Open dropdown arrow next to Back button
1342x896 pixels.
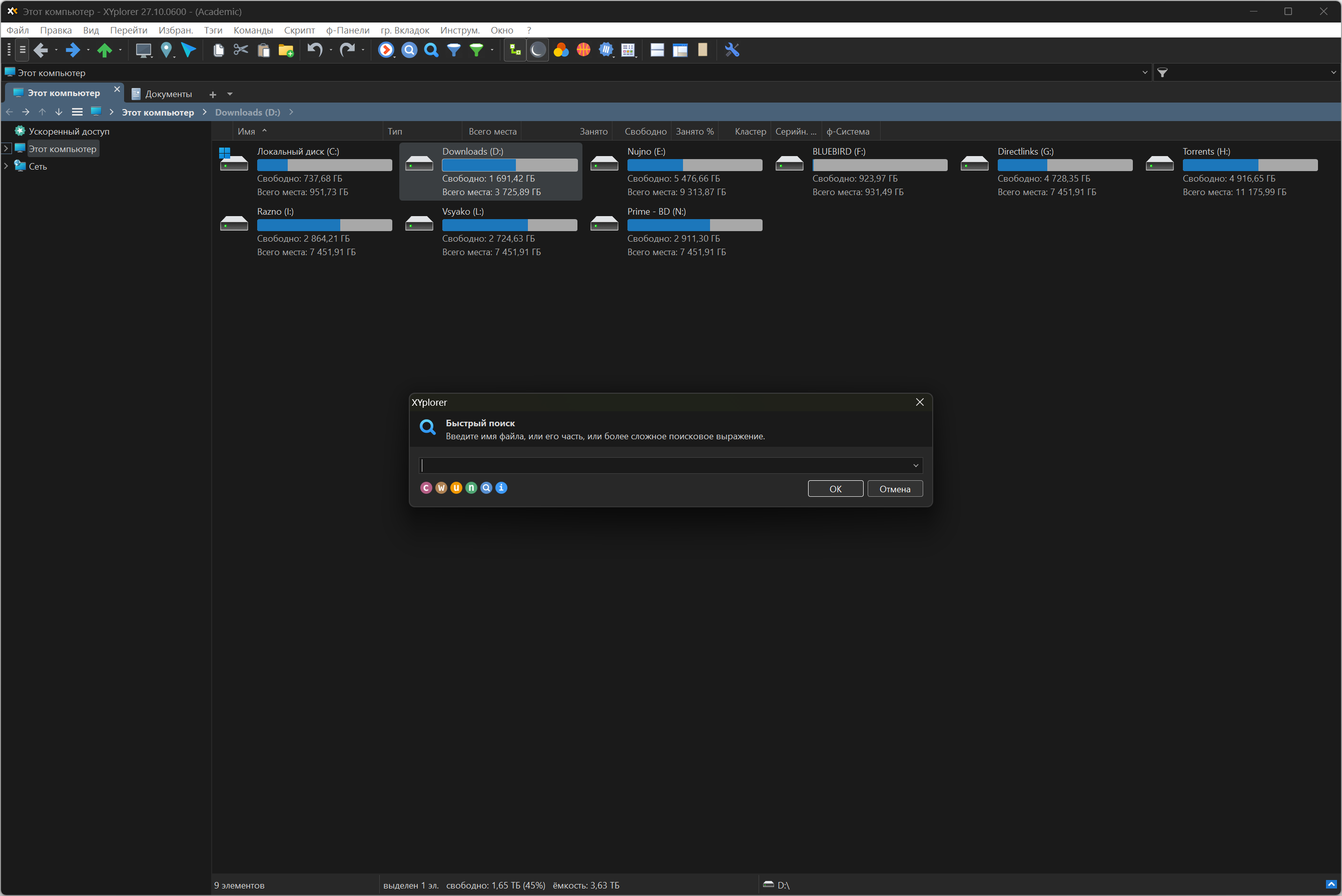[x=56, y=51]
